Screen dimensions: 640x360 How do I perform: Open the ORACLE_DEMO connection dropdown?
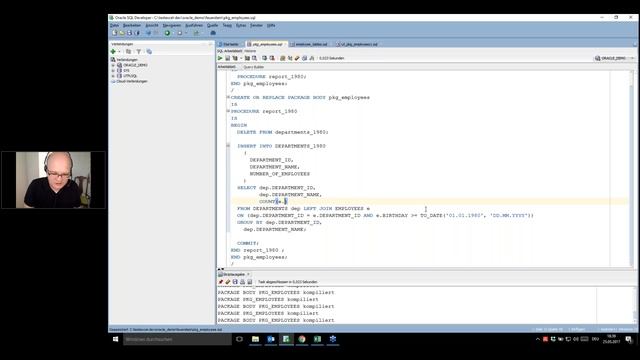pyautogui.click(x=615, y=58)
